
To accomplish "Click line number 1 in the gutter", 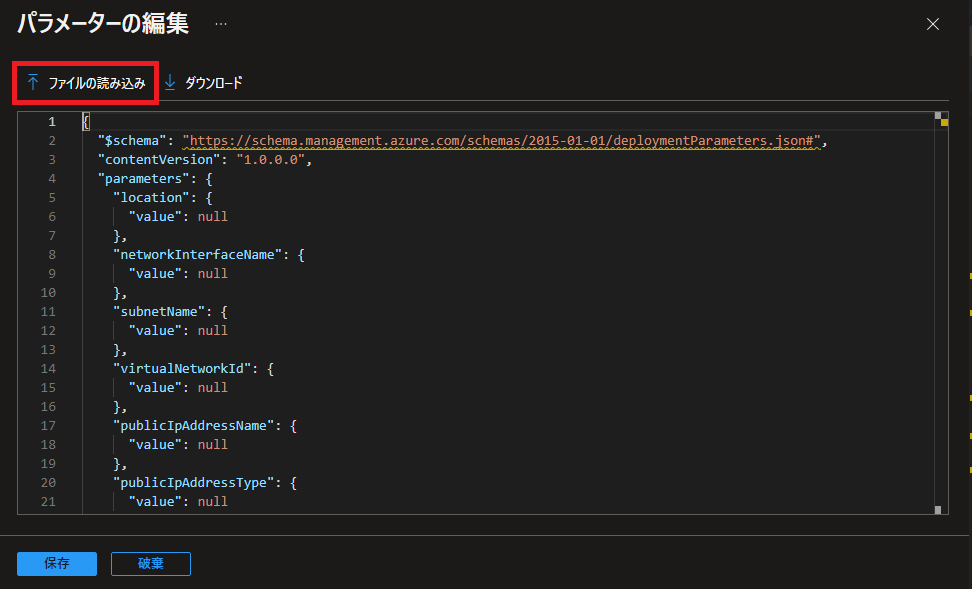I will point(51,122).
